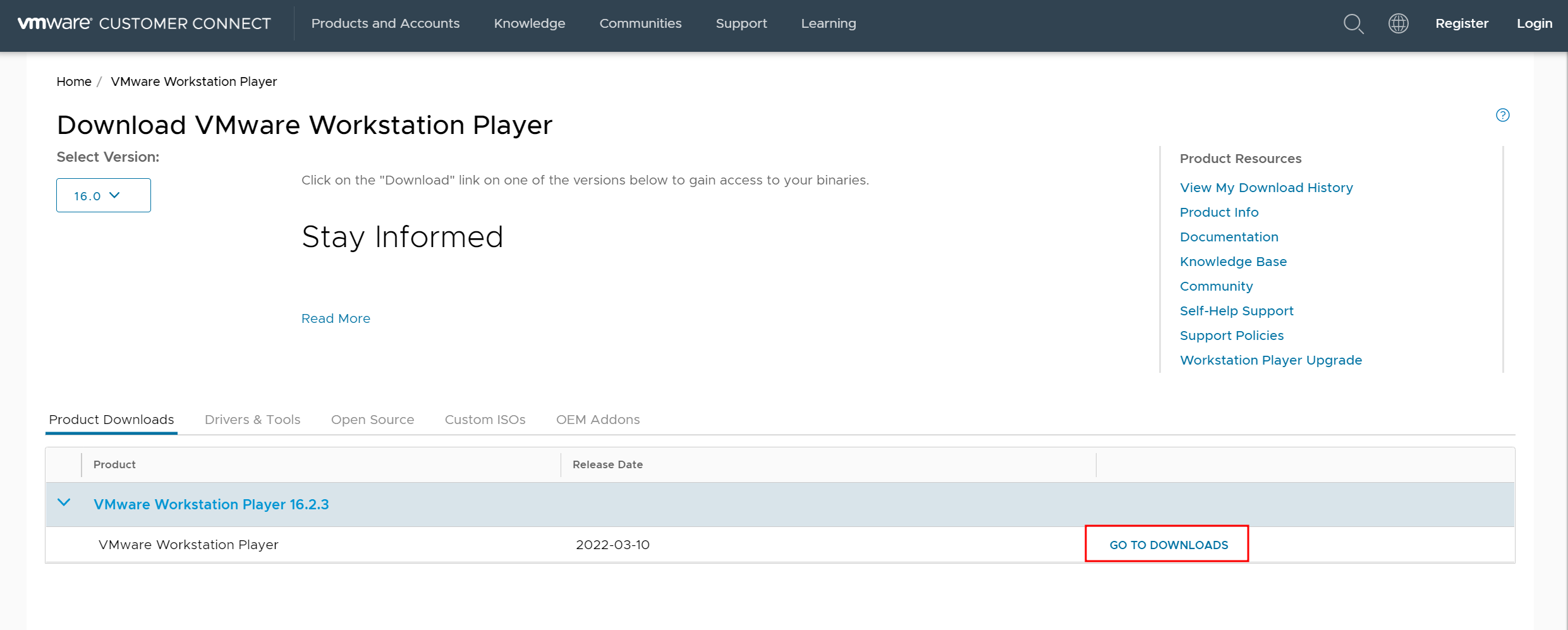Screen dimensions: 1568x630
Task: Click the VMware Workstation Player product cell
Action: (x=188, y=545)
